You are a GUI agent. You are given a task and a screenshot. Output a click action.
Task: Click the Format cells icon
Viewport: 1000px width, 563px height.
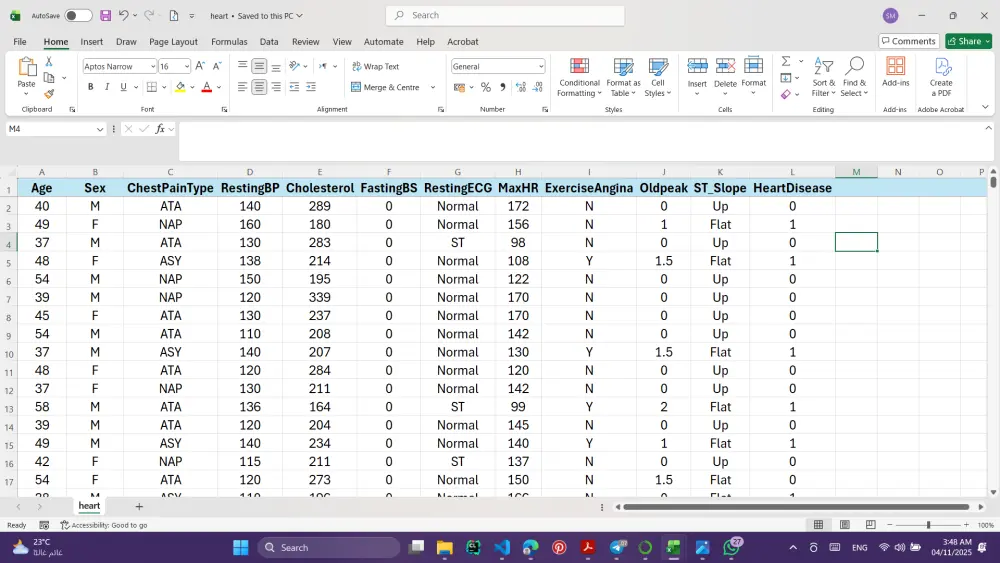tap(753, 66)
